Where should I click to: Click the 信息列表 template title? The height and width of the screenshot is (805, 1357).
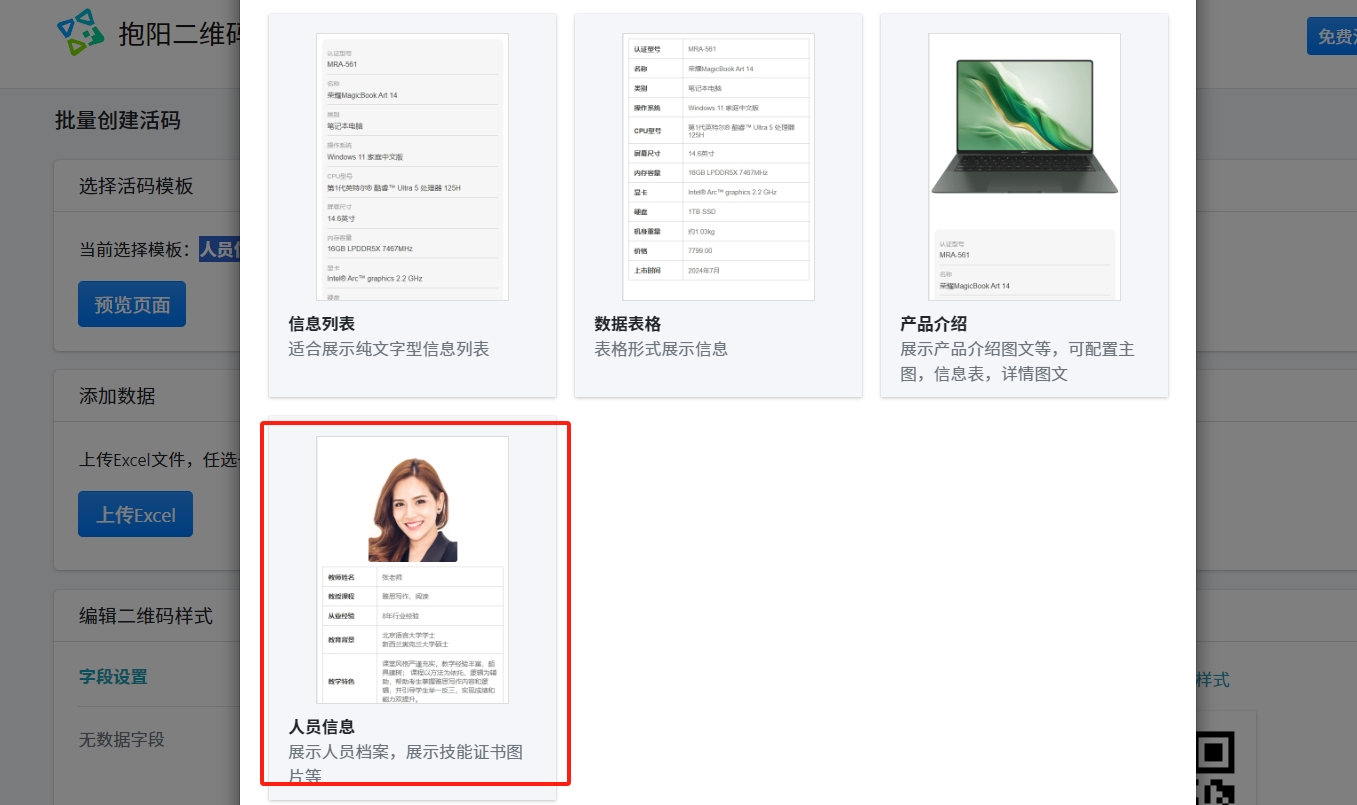(321, 324)
